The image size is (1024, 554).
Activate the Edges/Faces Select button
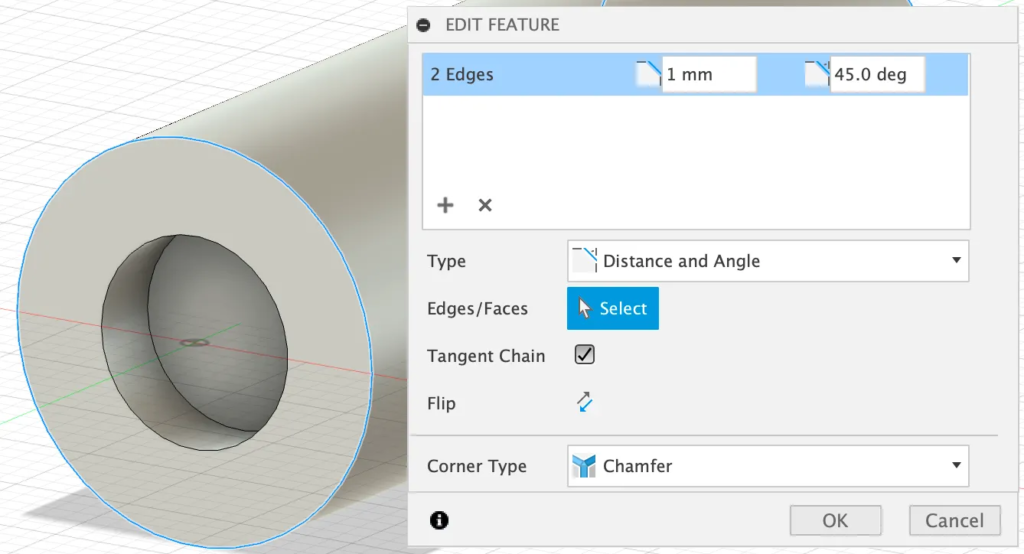point(613,309)
